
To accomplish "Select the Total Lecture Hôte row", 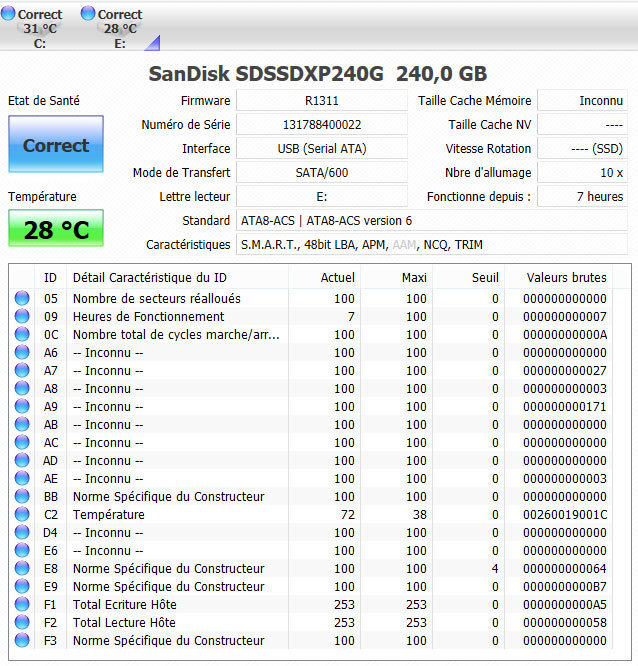I will click(x=311, y=622).
